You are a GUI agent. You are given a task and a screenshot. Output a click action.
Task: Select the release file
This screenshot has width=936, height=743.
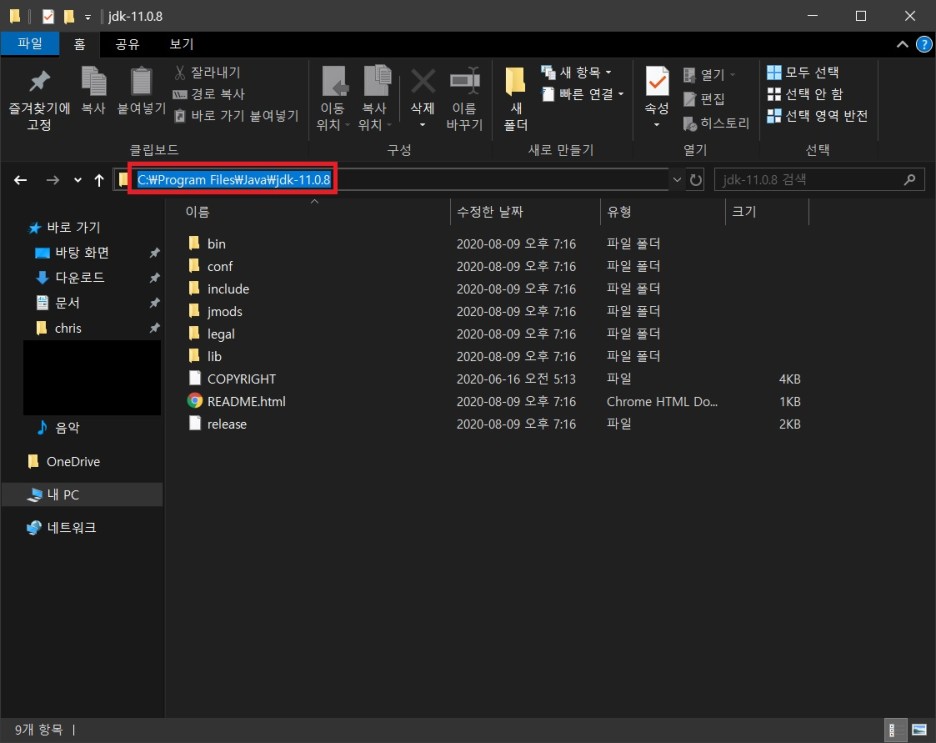[x=227, y=424]
